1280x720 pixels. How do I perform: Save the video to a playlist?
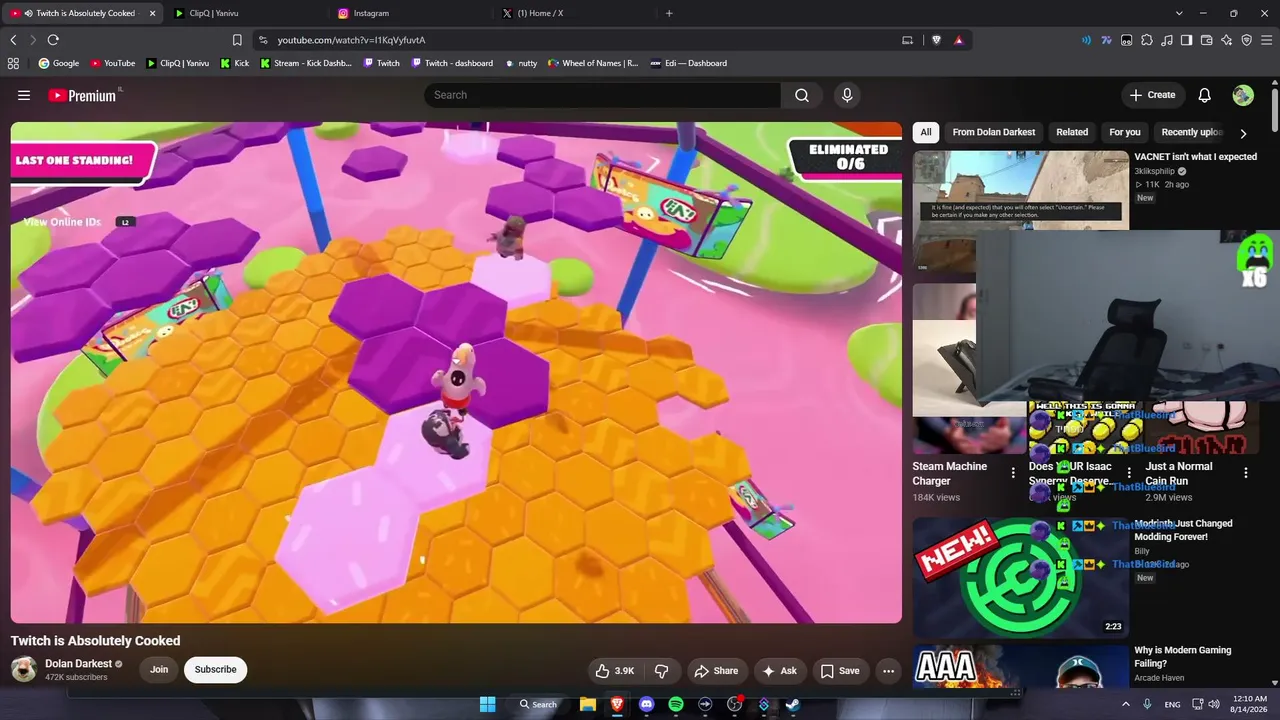point(840,671)
